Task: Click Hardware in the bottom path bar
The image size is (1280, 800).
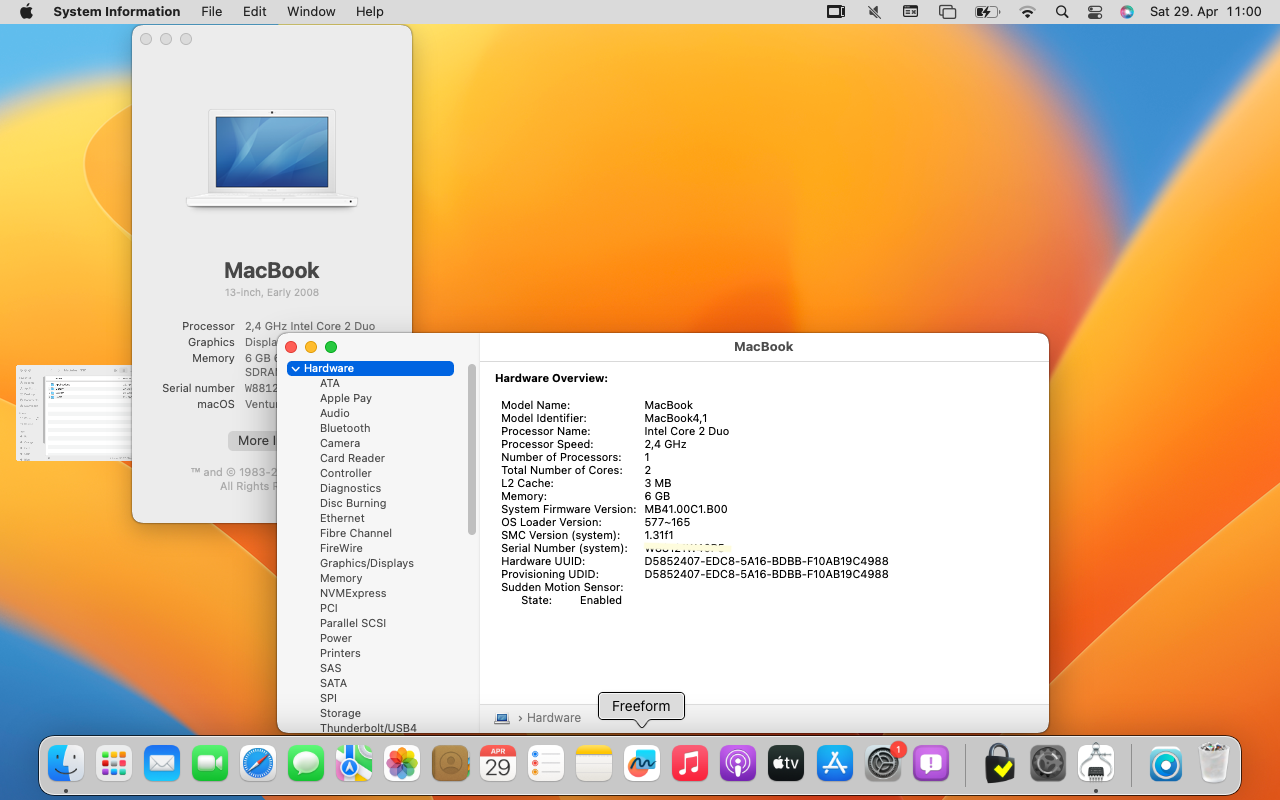Action: [554, 718]
